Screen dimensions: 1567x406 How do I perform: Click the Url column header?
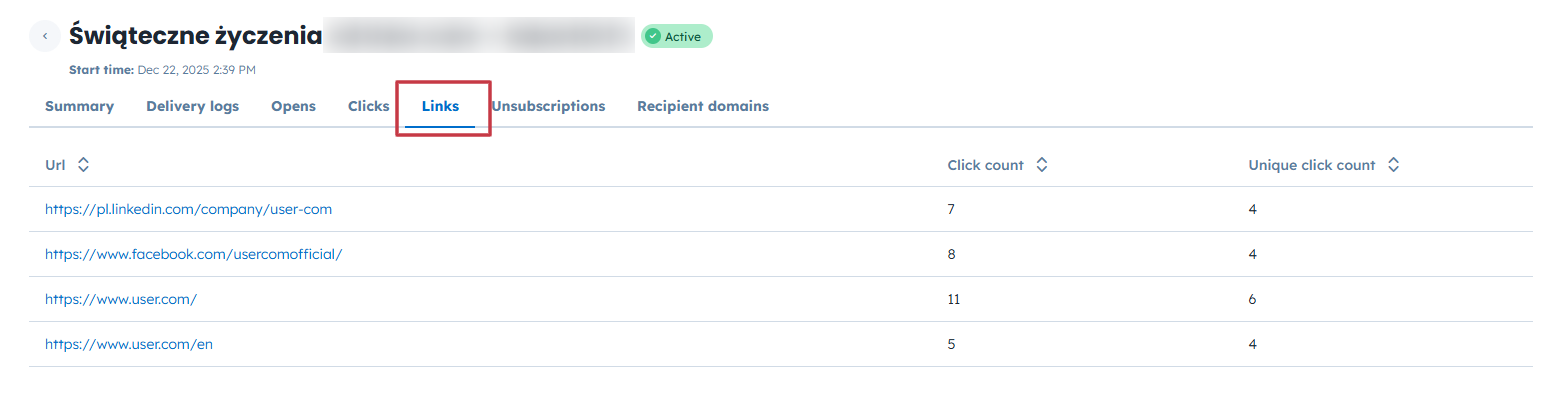click(x=55, y=165)
